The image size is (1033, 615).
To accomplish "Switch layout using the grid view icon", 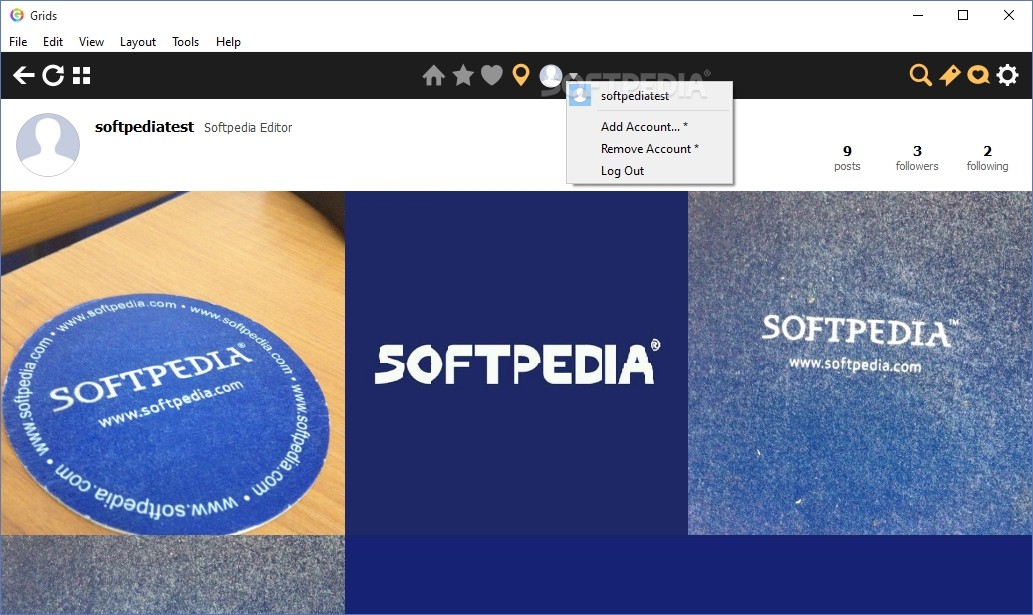I will [82, 76].
